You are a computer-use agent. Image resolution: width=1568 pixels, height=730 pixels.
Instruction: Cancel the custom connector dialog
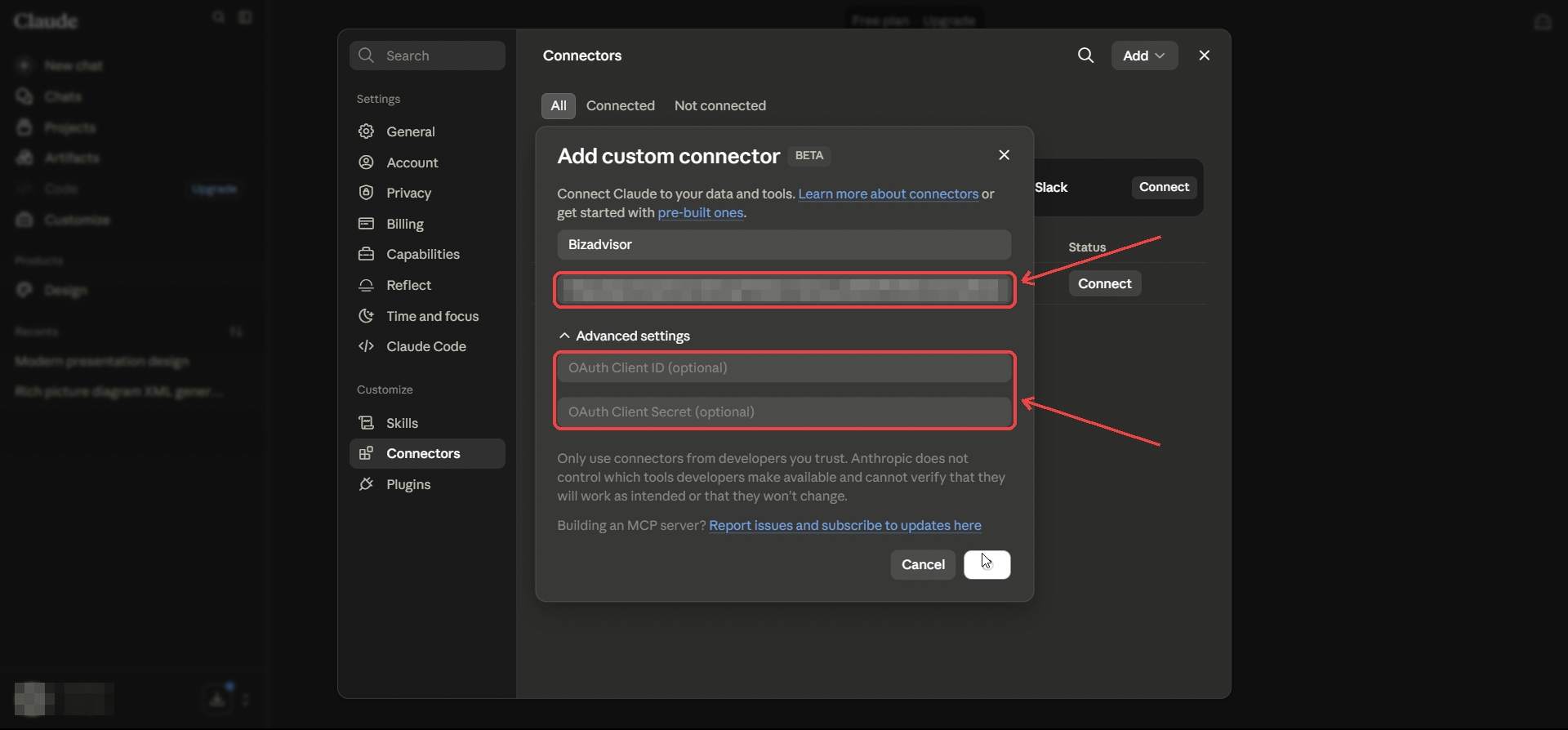pos(923,564)
